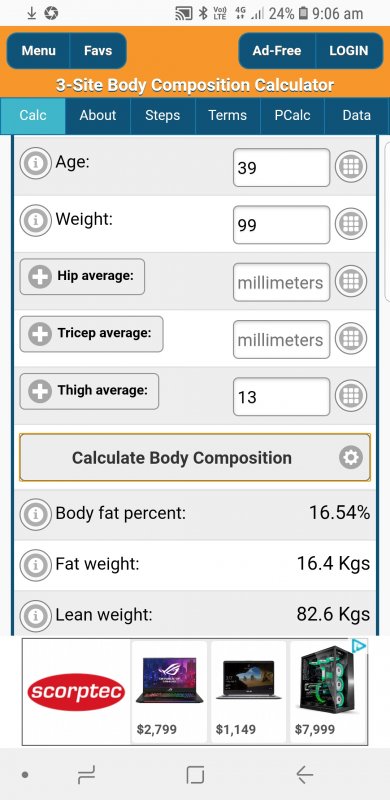Screen dimensions: 390x800
Task: Open keypad icon for Tricep average
Action: (351, 338)
